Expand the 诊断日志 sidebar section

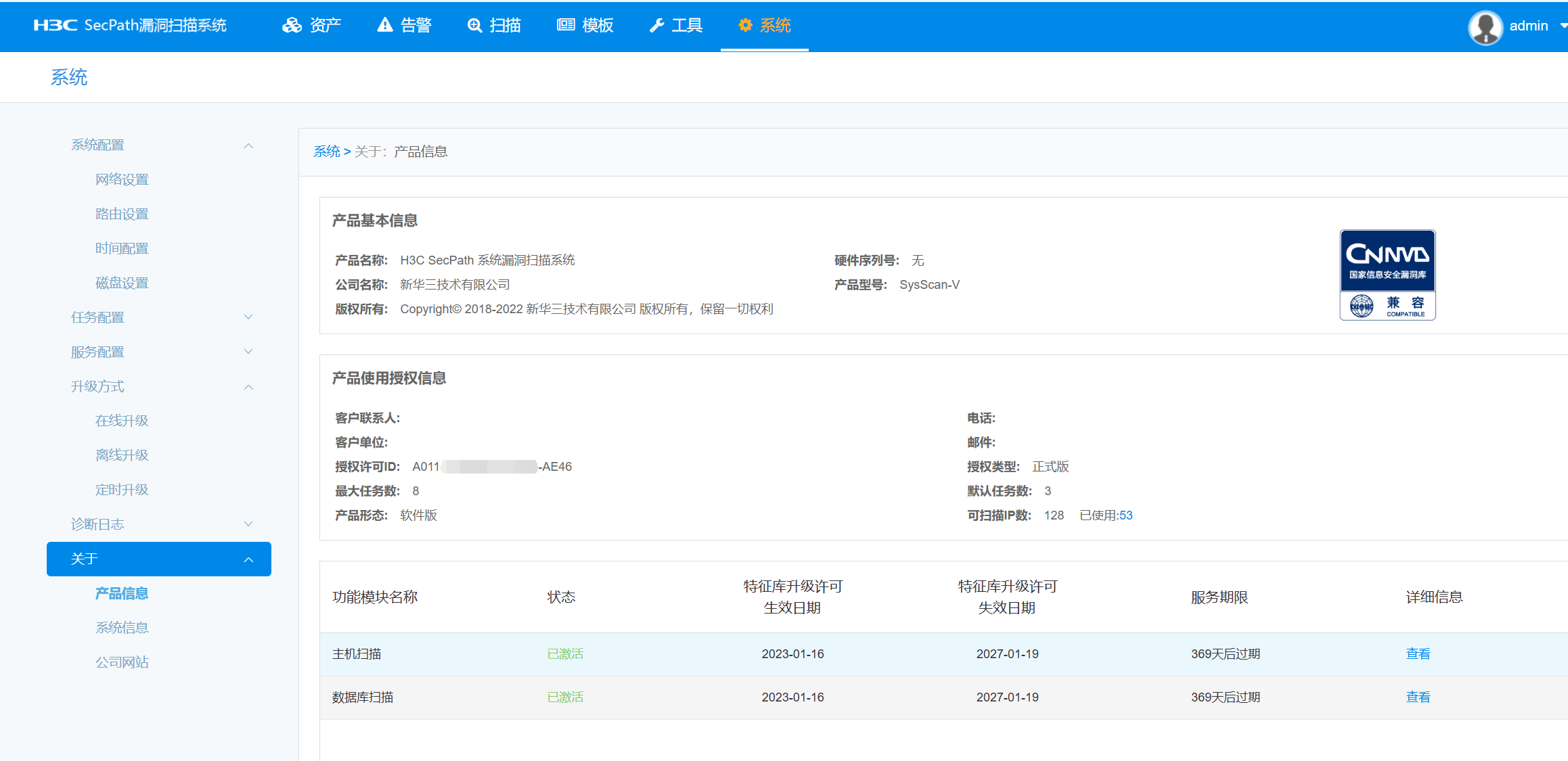pyautogui.click(x=248, y=524)
